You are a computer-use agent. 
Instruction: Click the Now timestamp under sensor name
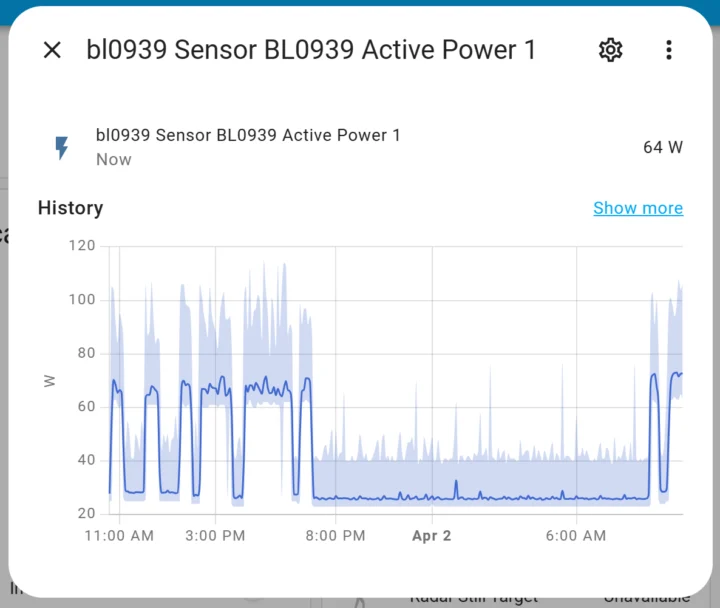coord(114,159)
